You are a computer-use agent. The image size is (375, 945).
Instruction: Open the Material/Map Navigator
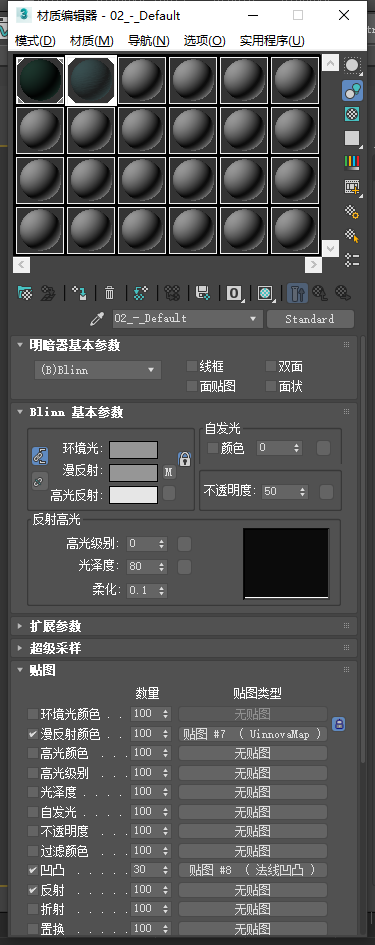pyautogui.click(x=353, y=260)
